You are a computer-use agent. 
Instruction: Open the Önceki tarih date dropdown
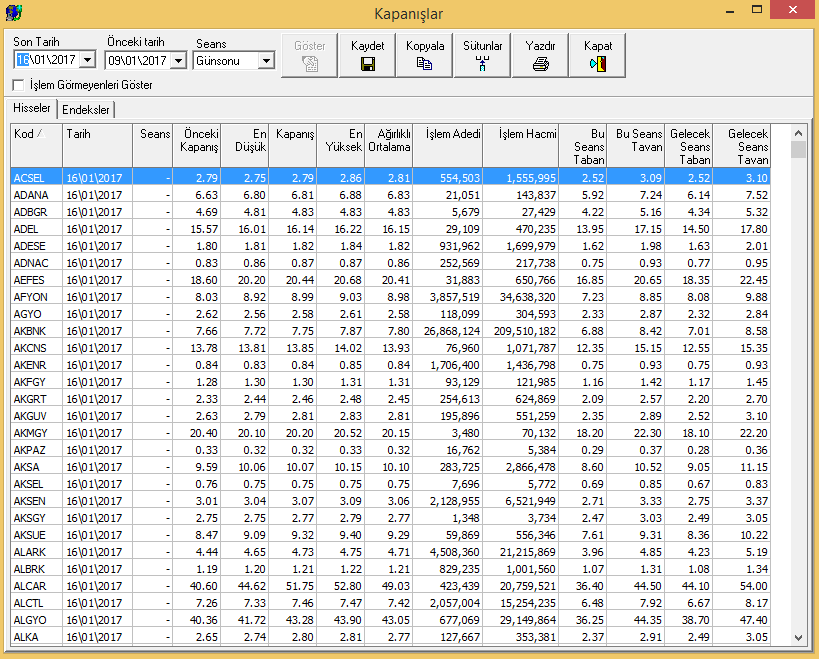(x=179, y=61)
